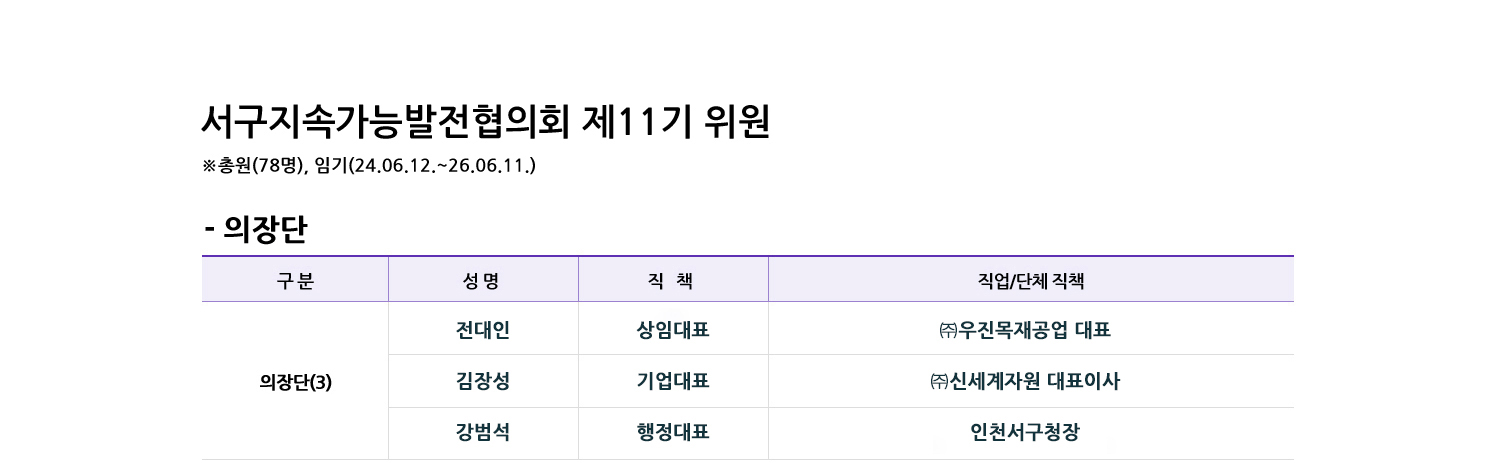Image resolution: width=1500 pixels, height=463 pixels.
Task: Select the 행정대표 position cell
Action: [673, 433]
